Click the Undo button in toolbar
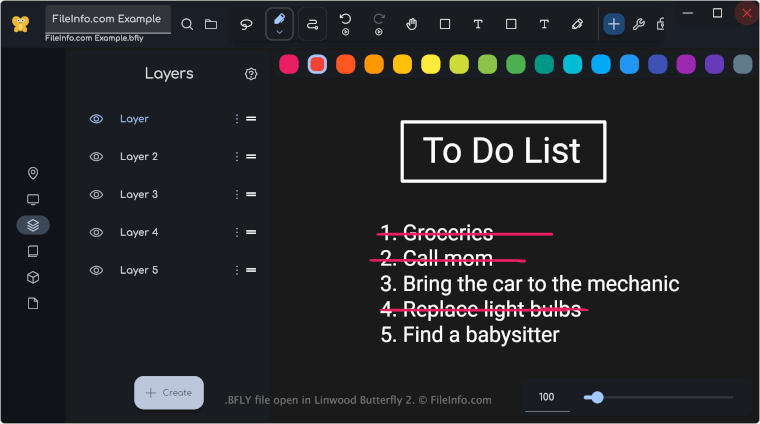Viewport: 760px width, 424px height. 345,20
